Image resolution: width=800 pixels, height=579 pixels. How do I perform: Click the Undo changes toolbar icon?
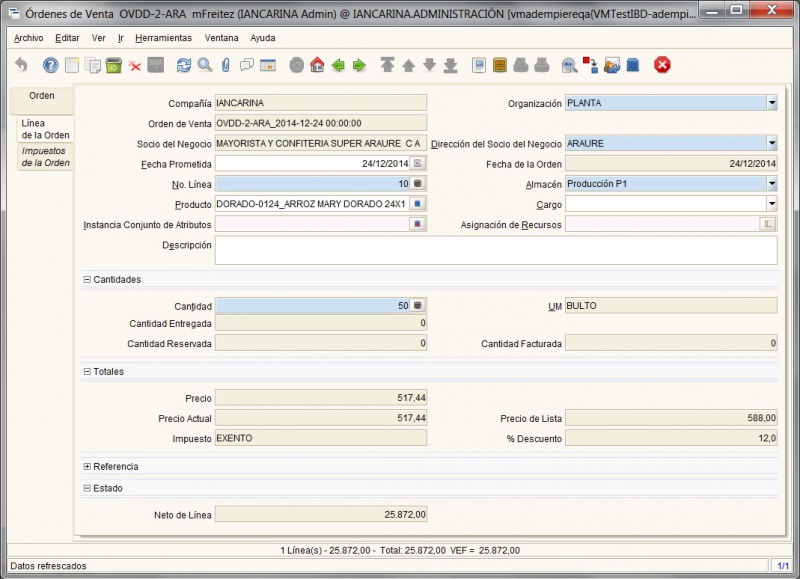point(21,65)
